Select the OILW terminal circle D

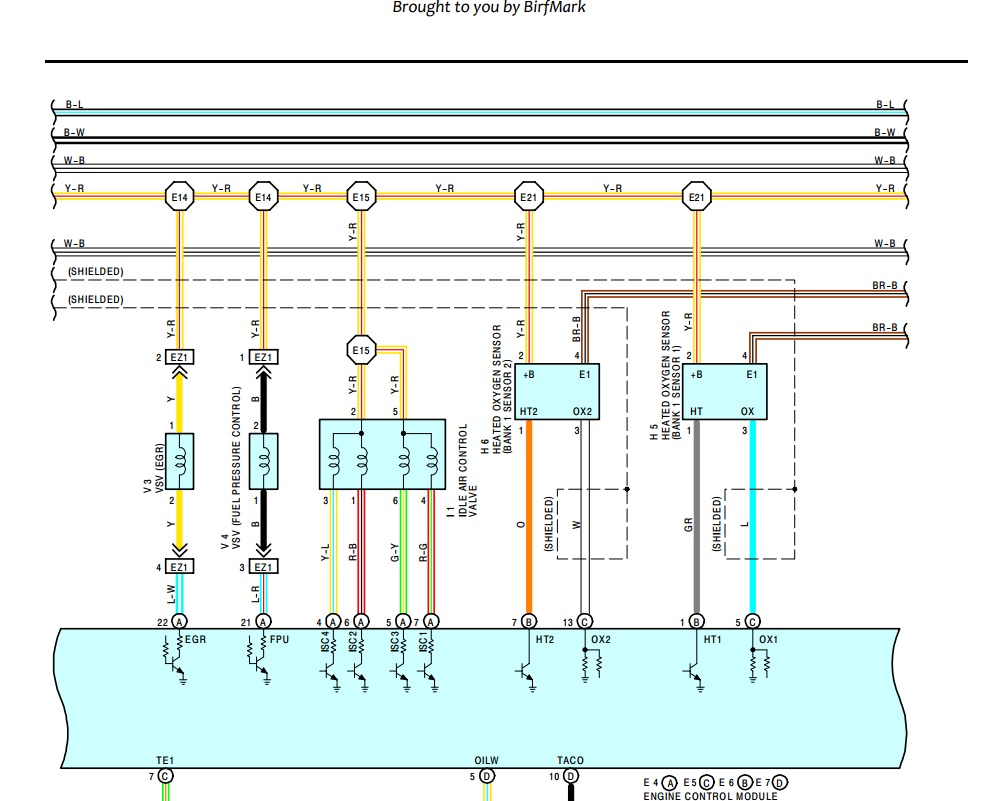(486, 776)
